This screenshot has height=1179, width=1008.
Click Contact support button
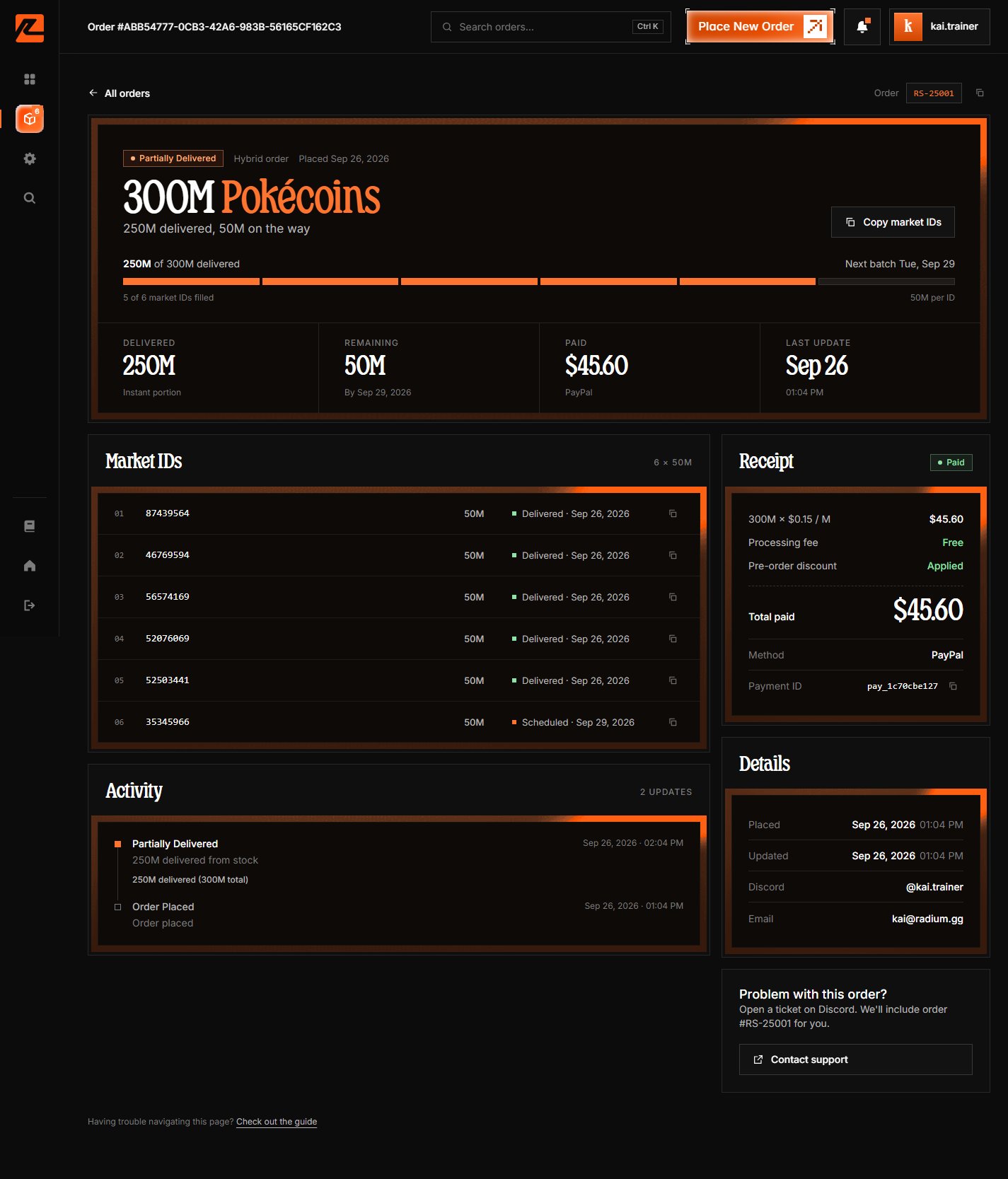pyautogui.click(x=855, y=1059)
